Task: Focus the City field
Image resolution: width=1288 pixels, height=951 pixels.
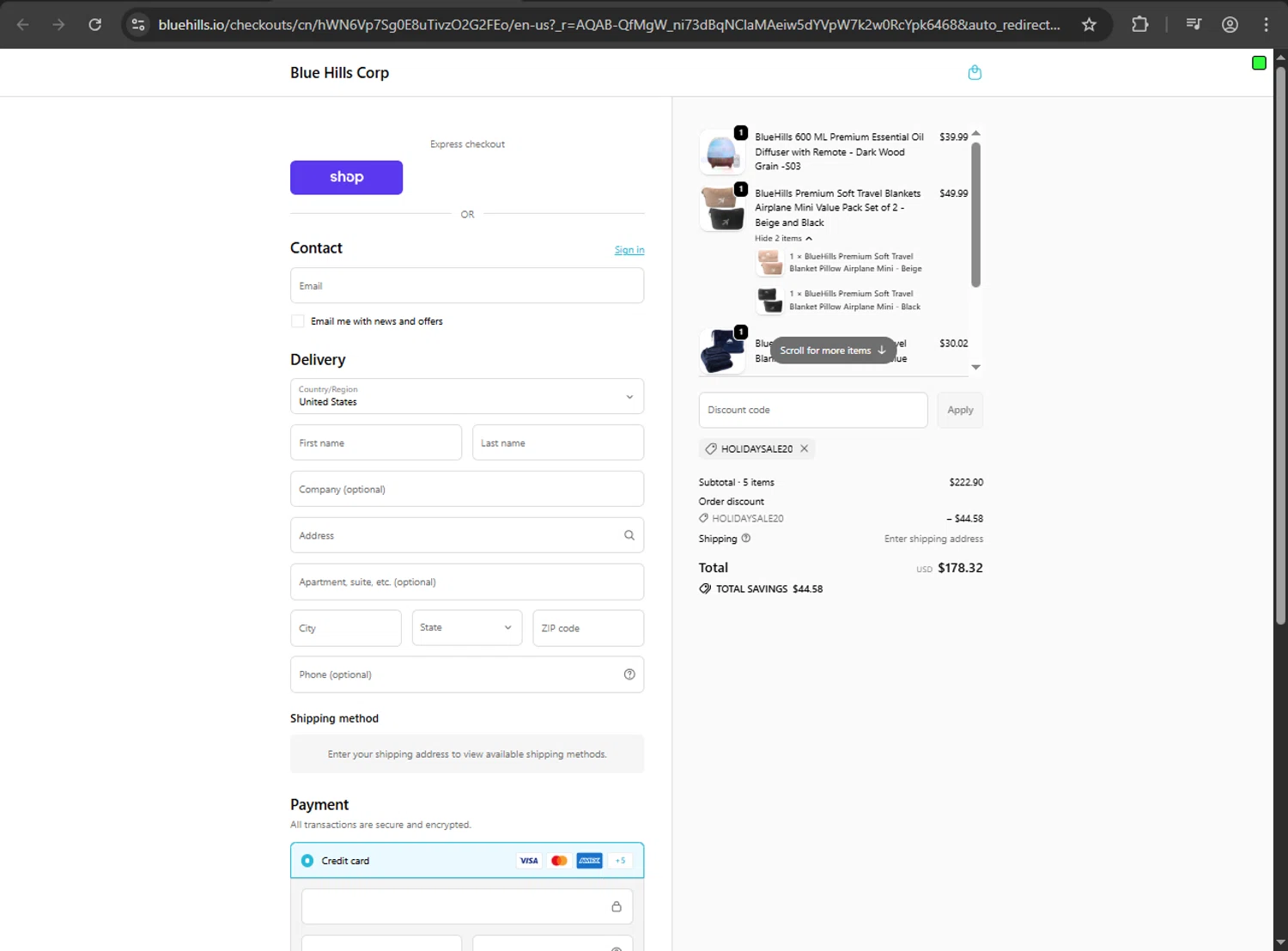Action: click(346, 628)
